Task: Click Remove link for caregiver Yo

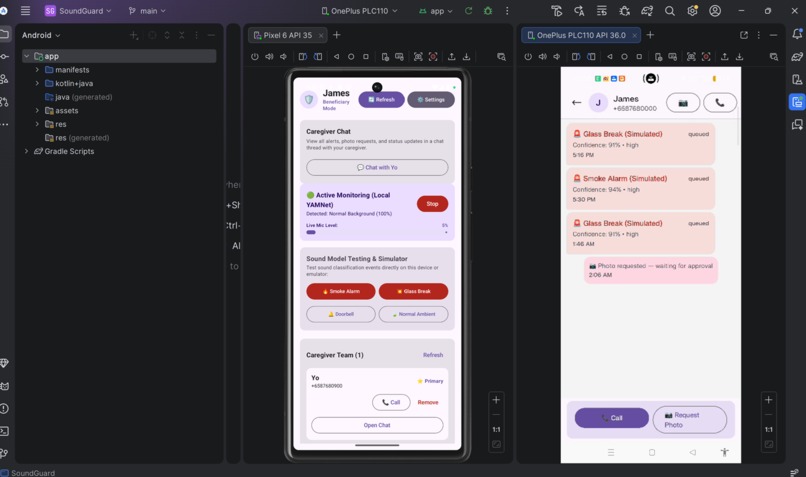Action: 428,402
